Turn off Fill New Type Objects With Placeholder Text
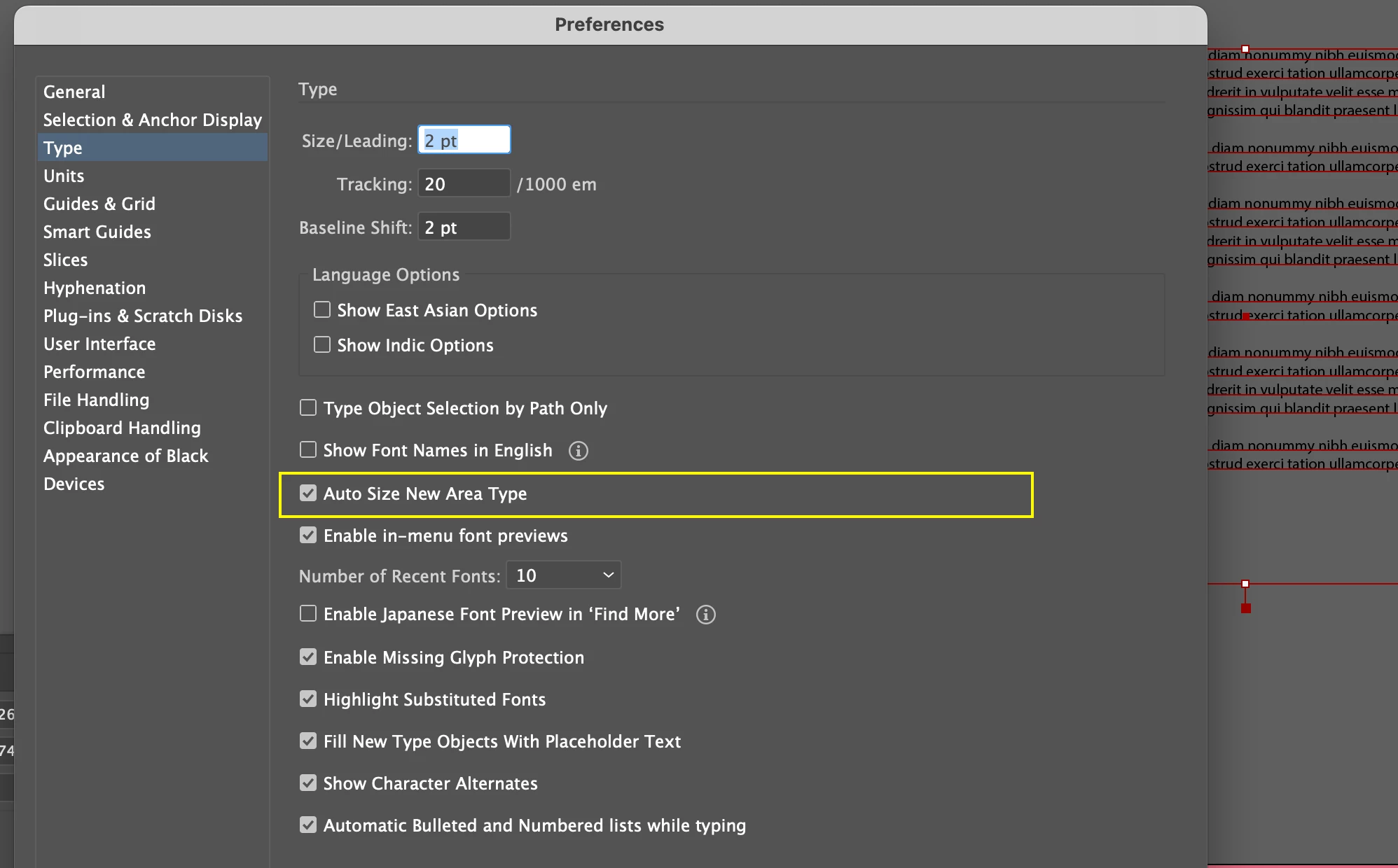Image resolution: width=1398 pixels, height=868 pixels. [308, 741]
